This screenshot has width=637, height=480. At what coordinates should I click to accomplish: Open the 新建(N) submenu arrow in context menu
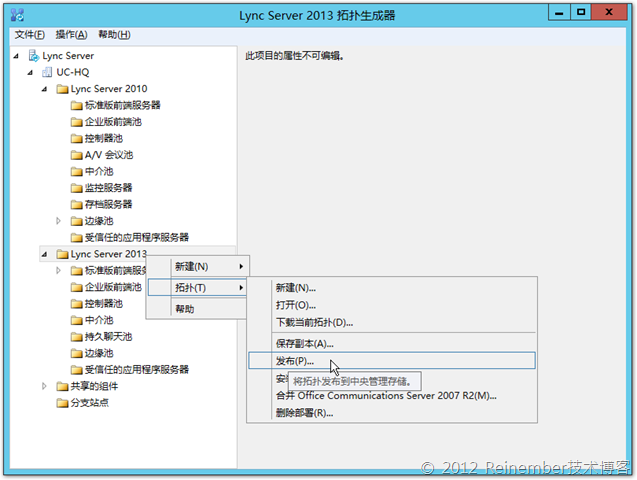(241, 267)
